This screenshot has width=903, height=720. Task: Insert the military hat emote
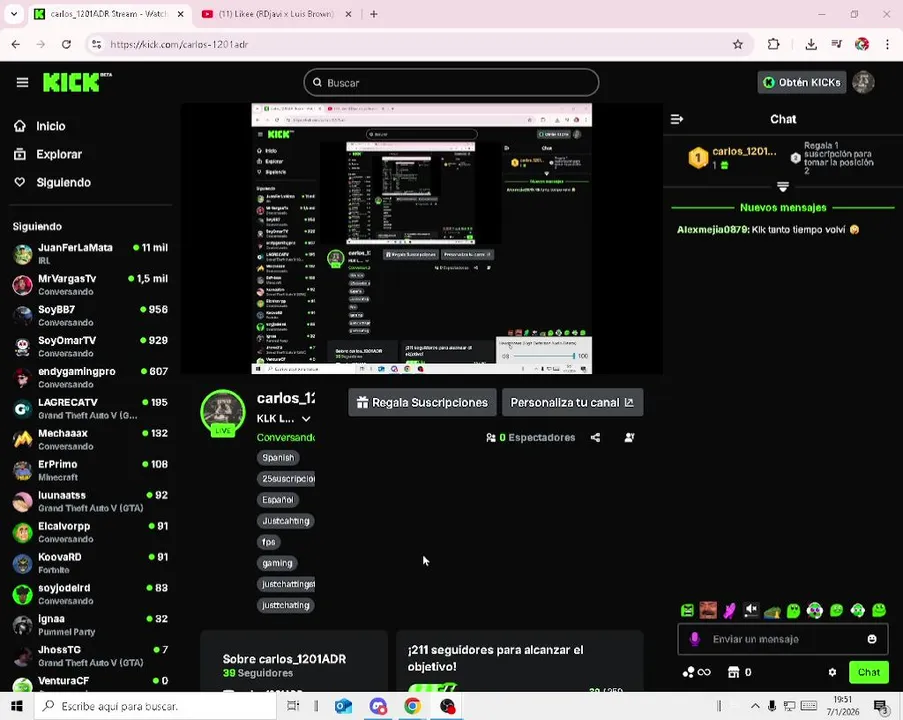pos(772,611)
